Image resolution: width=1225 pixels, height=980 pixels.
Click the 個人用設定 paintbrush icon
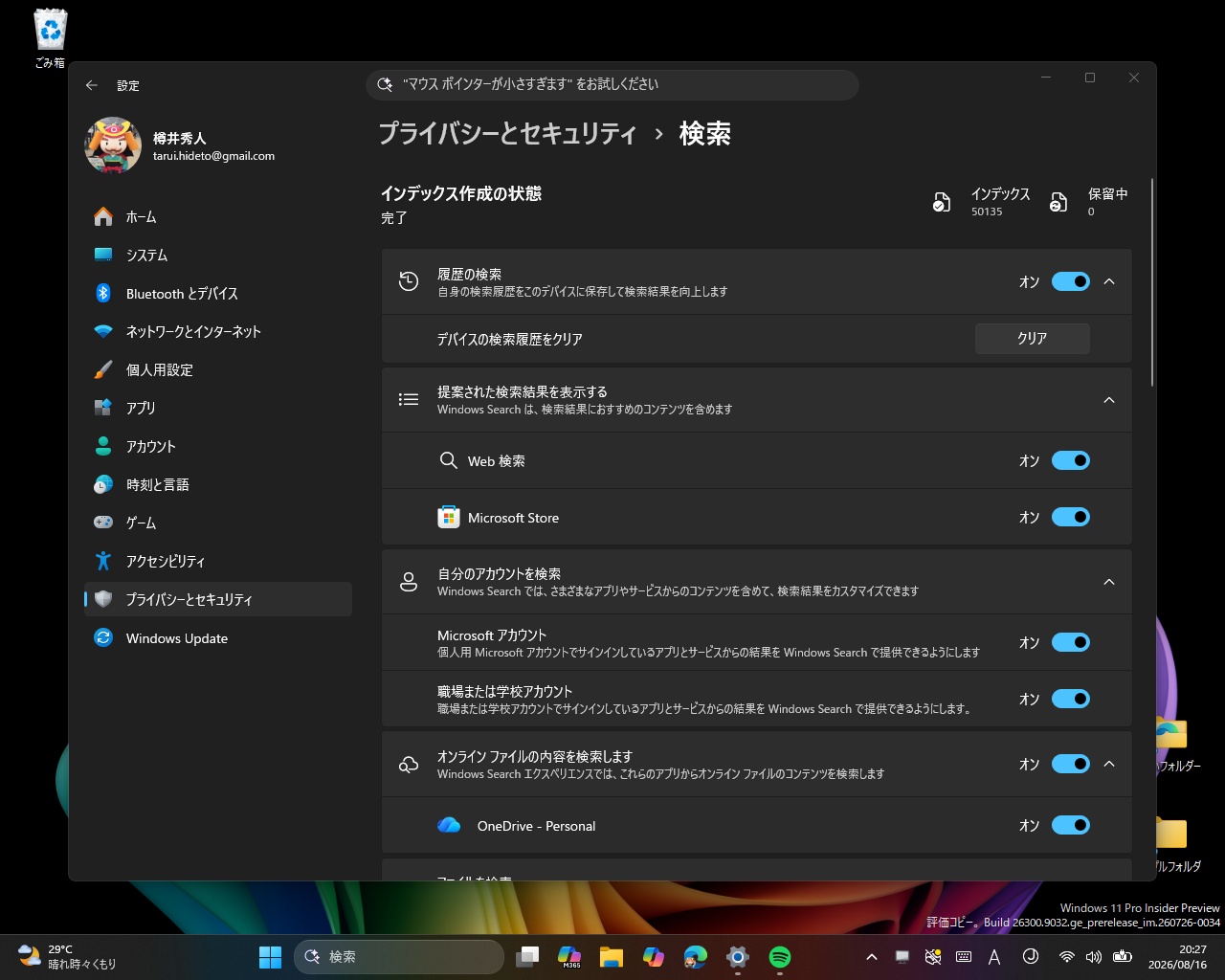(103, 369)
